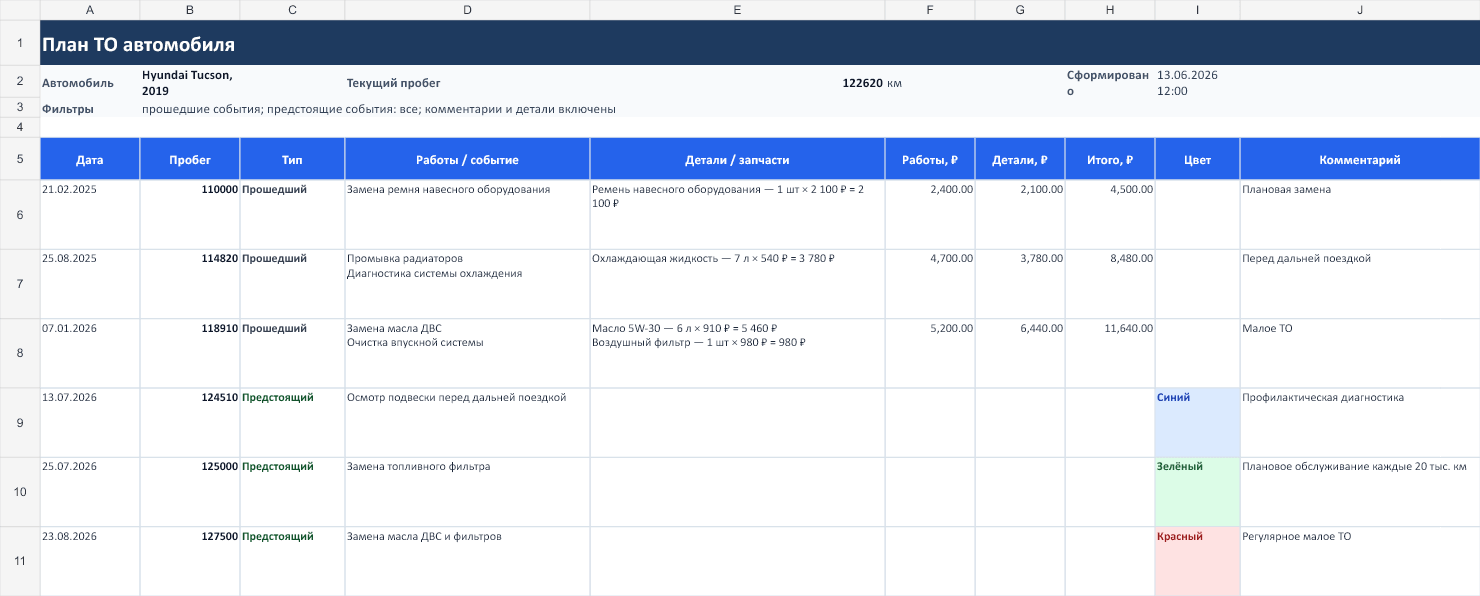Select the 'Ремень навесного оборудования' parts cell

[737, 215]
